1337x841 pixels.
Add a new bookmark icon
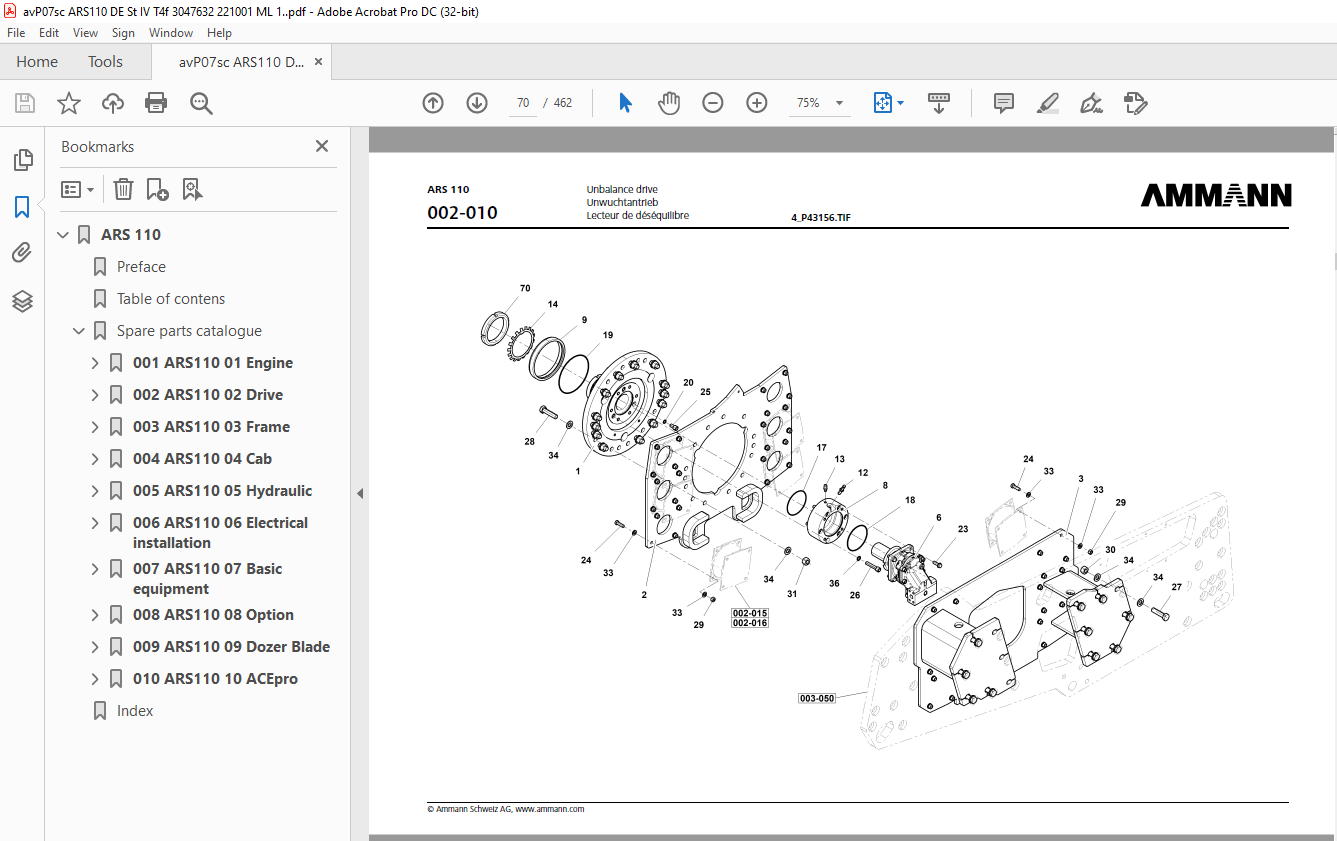click(x=157, y=189)
